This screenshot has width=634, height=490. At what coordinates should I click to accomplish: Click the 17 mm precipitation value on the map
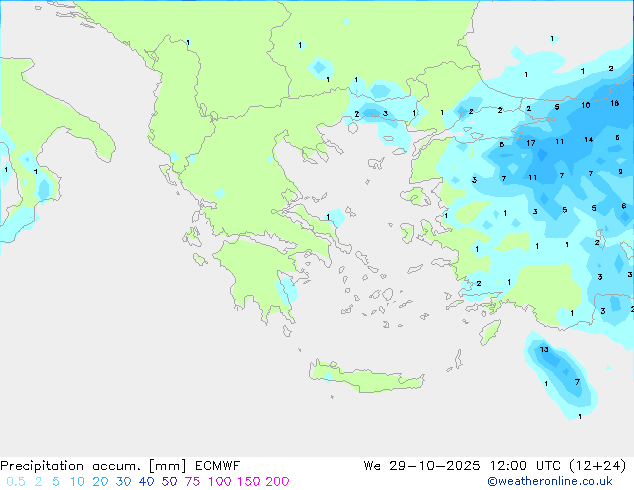(530, 143)
